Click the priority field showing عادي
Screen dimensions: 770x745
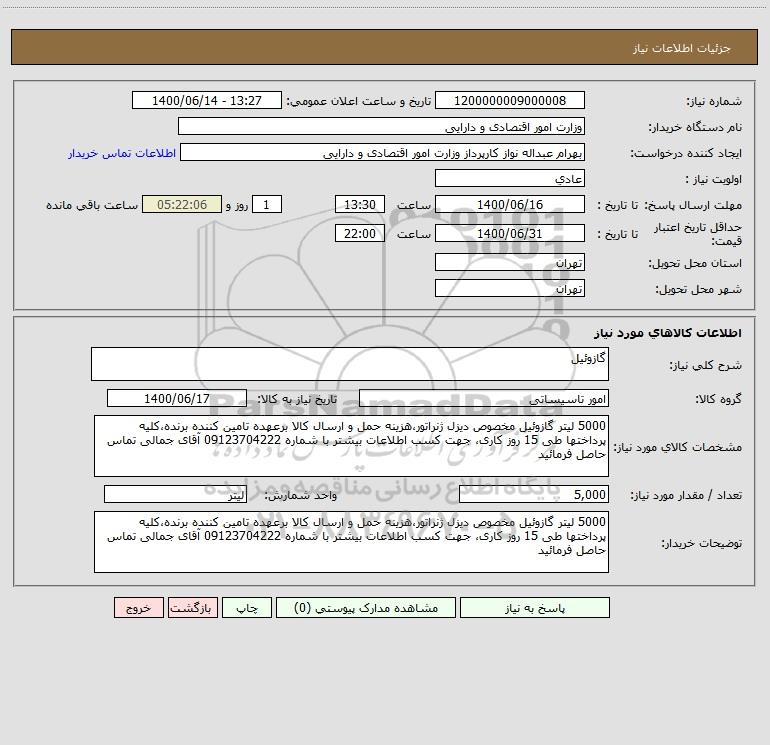[x=510, y=178]
